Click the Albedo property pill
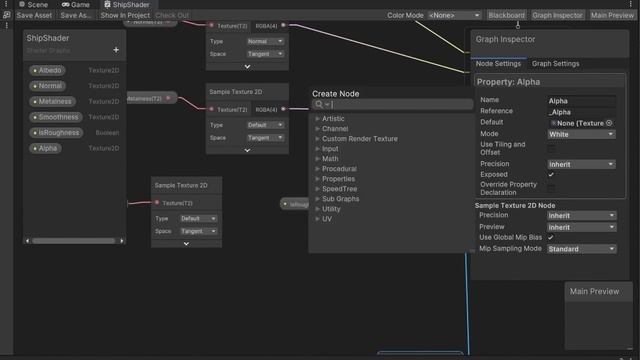640x360 pixels. [x=47, y=70]
